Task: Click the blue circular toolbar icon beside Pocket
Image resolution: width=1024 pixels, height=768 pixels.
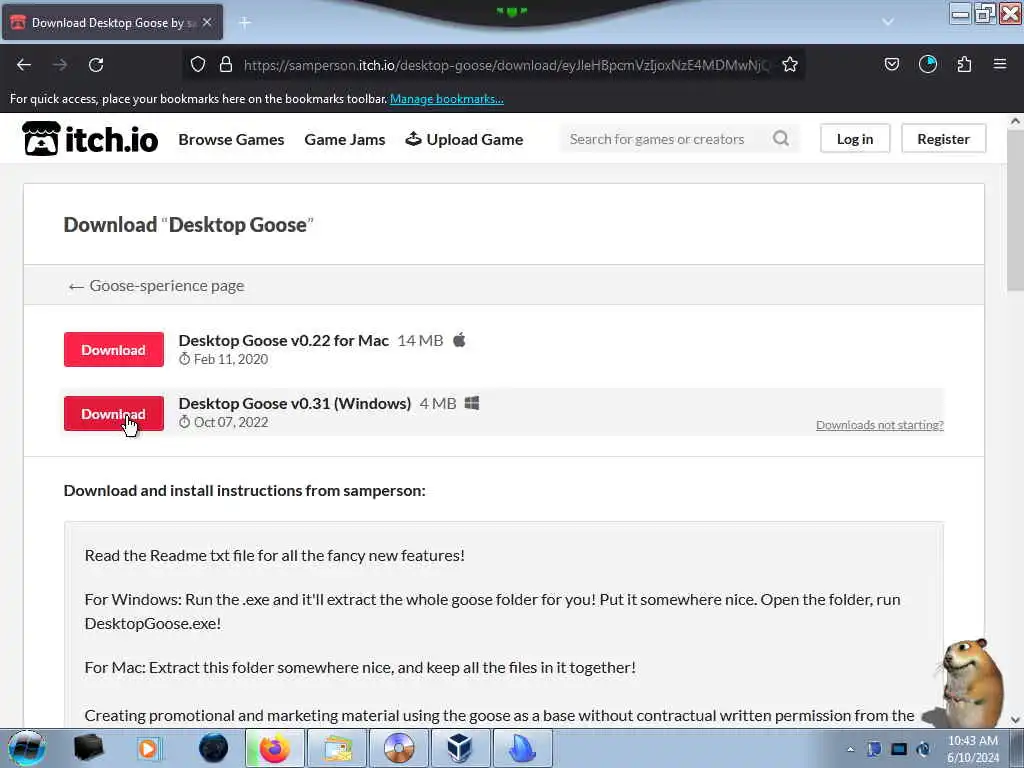Action: [x=928, y=64]
